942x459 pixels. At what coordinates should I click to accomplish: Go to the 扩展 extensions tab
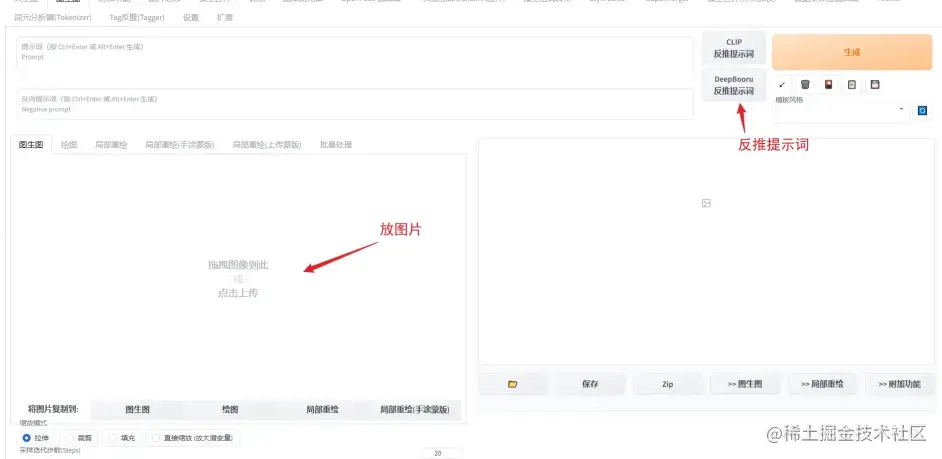pos(225,17)
